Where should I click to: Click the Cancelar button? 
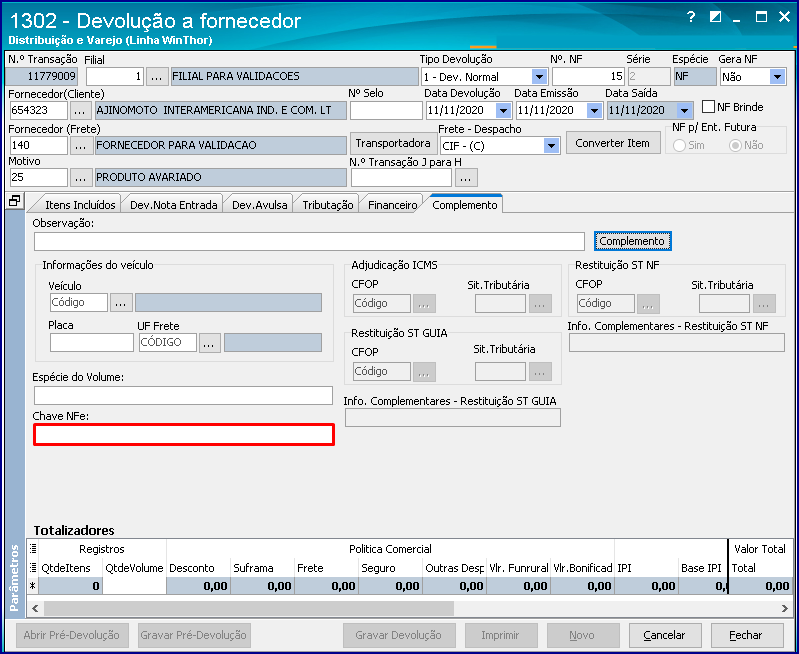[664, 635]
